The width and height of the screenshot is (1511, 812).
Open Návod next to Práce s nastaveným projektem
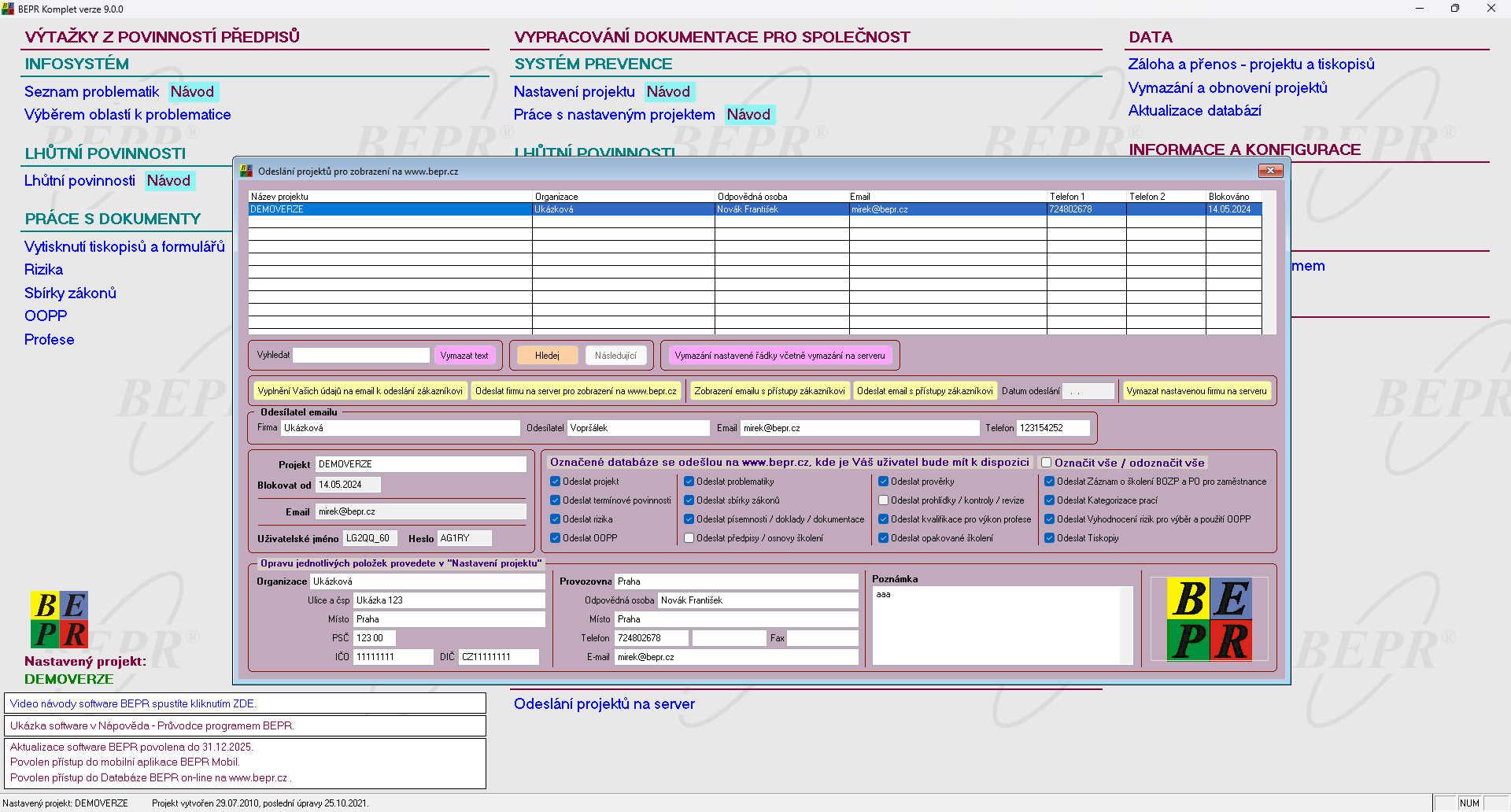[x=749, y=115]
